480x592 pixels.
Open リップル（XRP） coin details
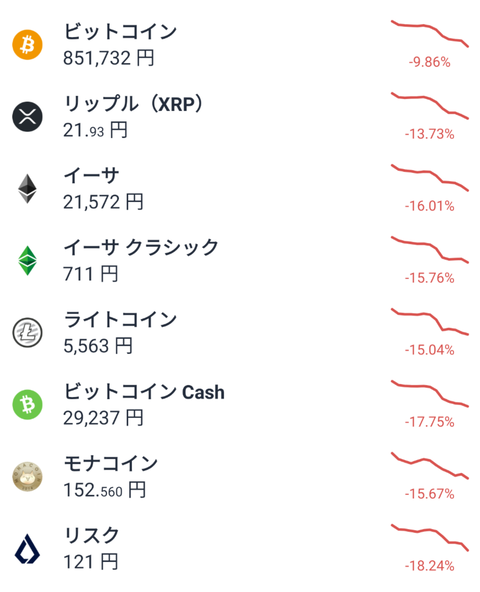[133, 103]
